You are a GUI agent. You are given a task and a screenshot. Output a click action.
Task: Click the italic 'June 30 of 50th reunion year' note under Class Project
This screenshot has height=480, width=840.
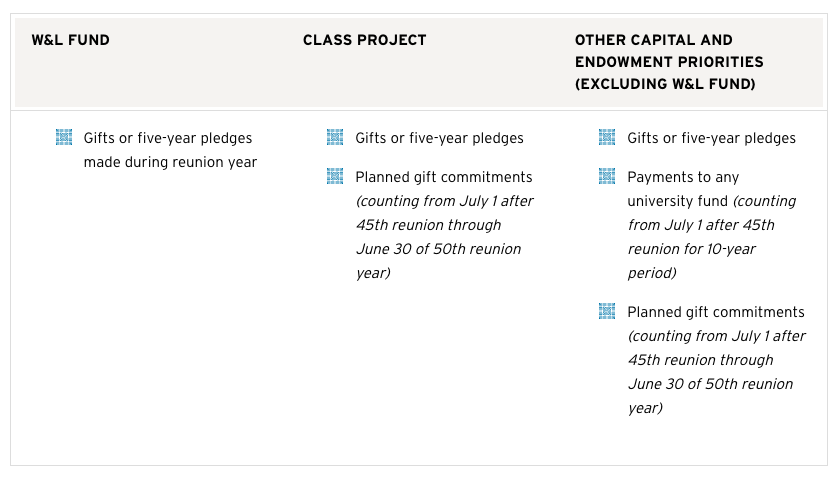coord(438,260)
